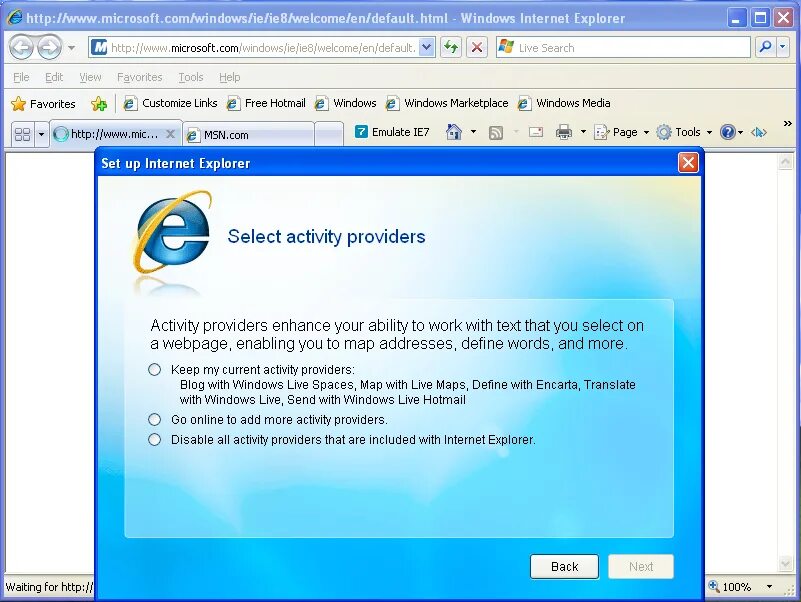Click the address bar URL field
Image resolution: width=801 pixels, height=602 pixels.
(263, 48)
